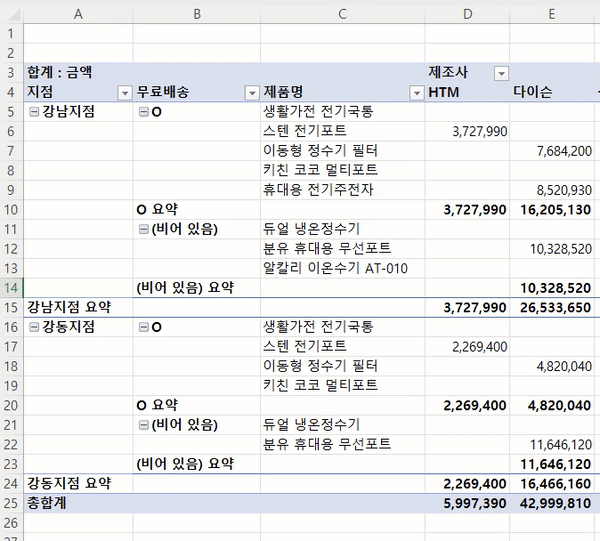Select the O 요약 cell in row 10

point(197,210)
